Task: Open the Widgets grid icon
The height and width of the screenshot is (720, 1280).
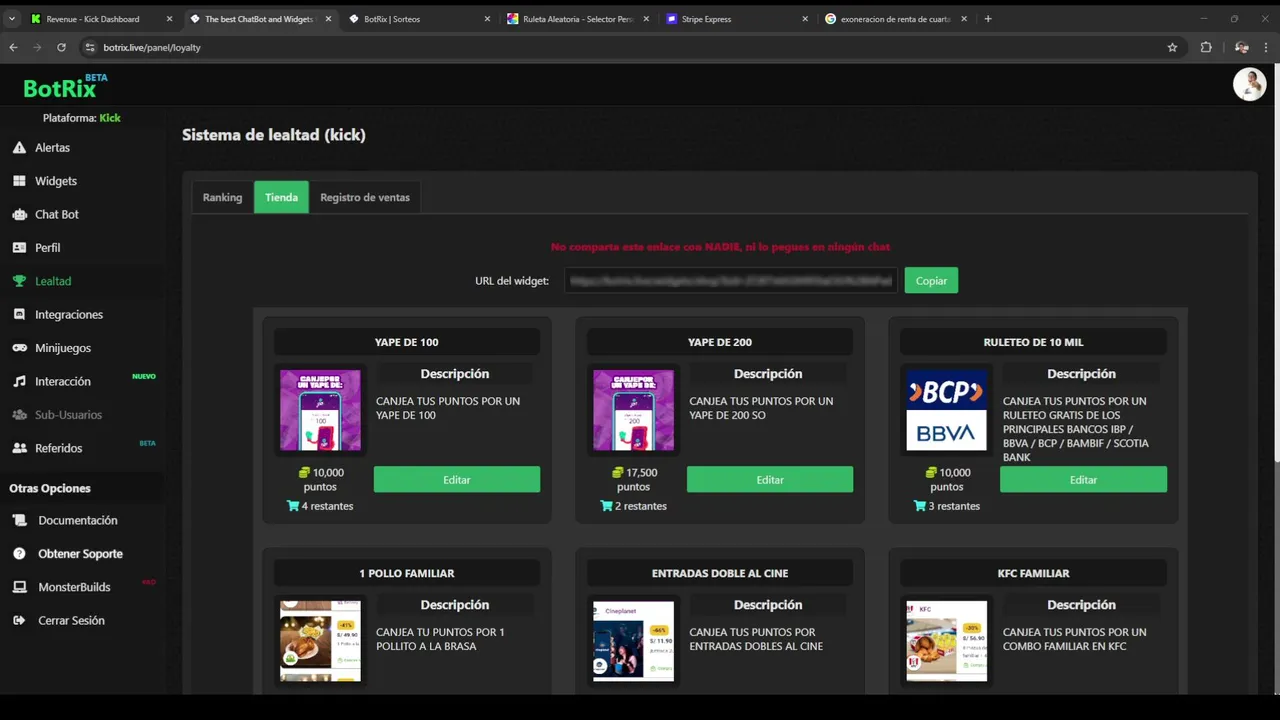Action: click(x=19, y=181)
